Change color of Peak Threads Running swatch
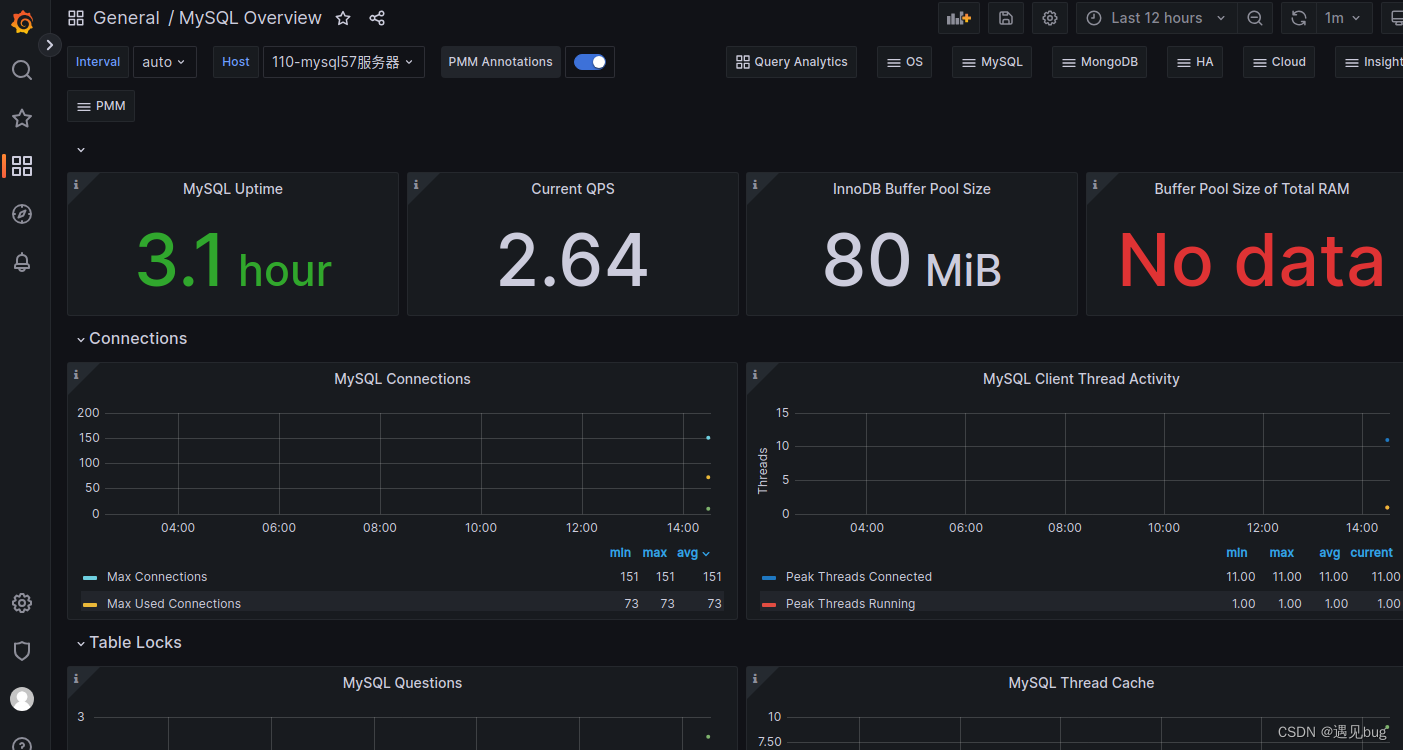Screen dimensions: 1403x750 pyautogui.click(x=769, y=605)
